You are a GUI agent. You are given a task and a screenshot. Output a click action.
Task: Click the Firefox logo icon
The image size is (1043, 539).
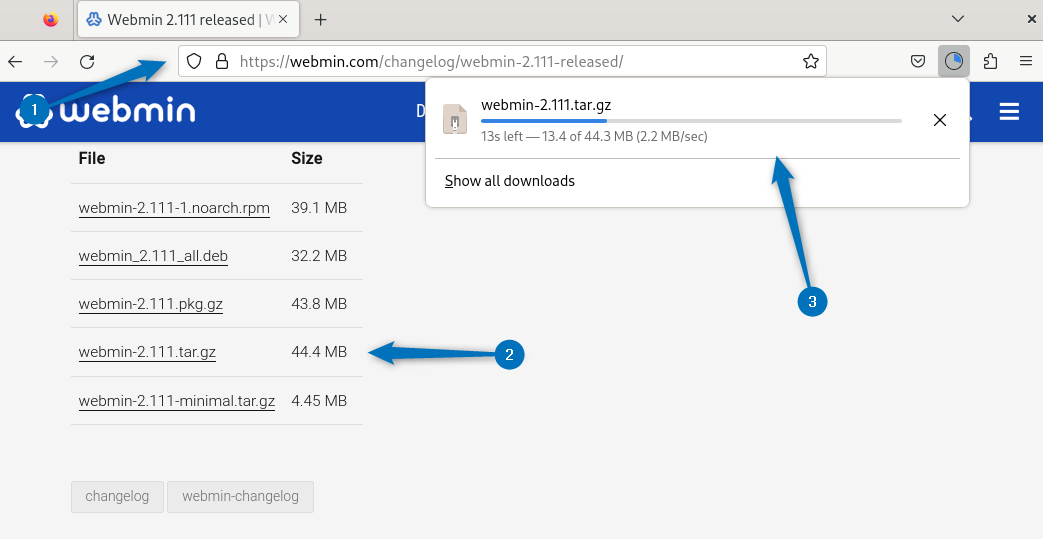pyautogui.click(x=51, y=19)
